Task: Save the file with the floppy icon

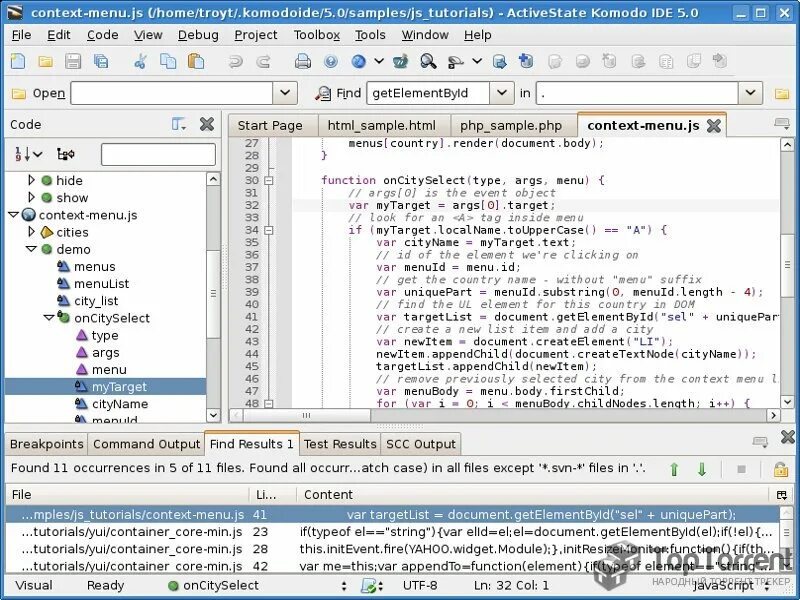Action: 73,62
